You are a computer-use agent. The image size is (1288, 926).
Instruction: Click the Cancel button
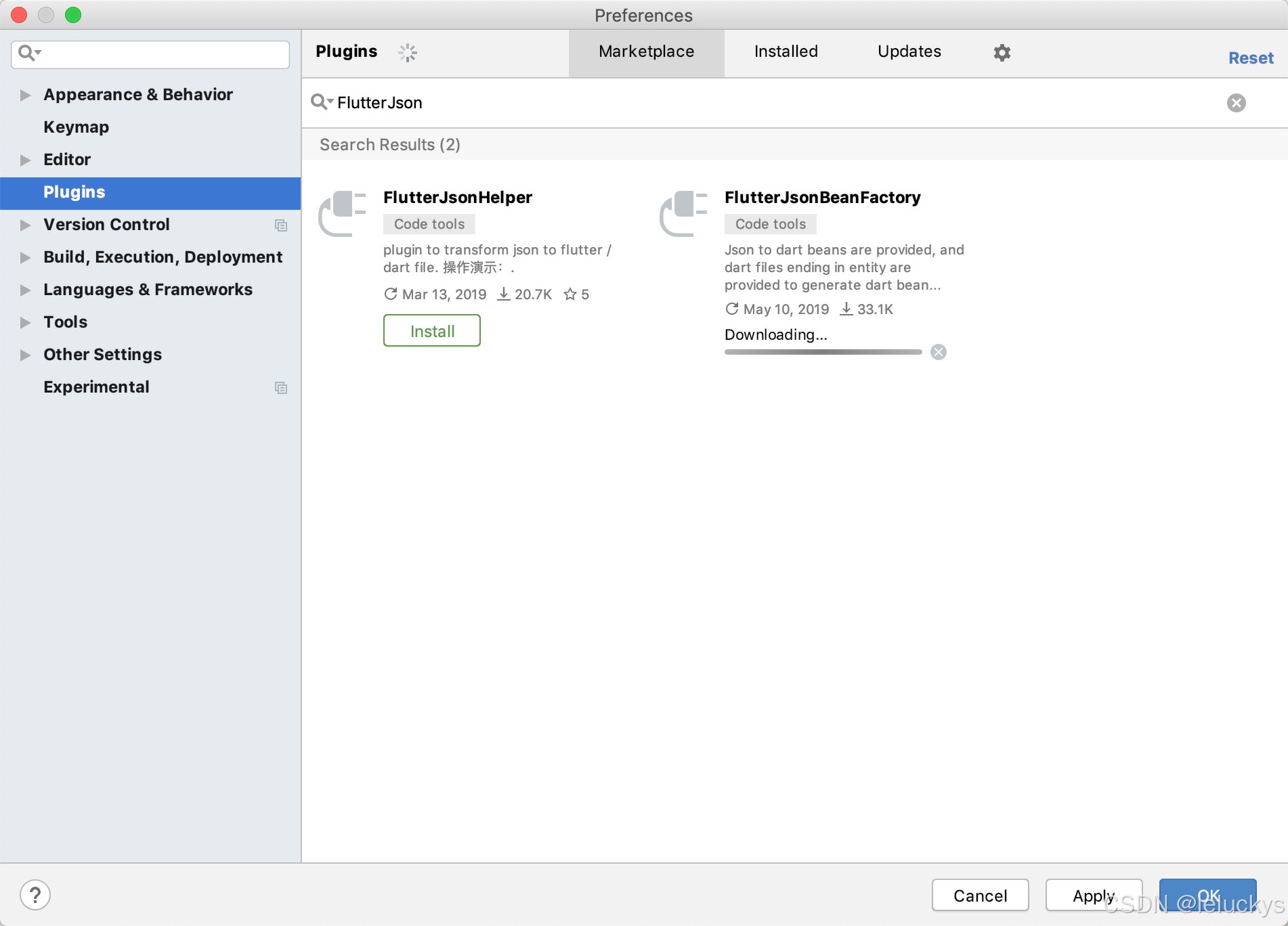click(980, 895)
